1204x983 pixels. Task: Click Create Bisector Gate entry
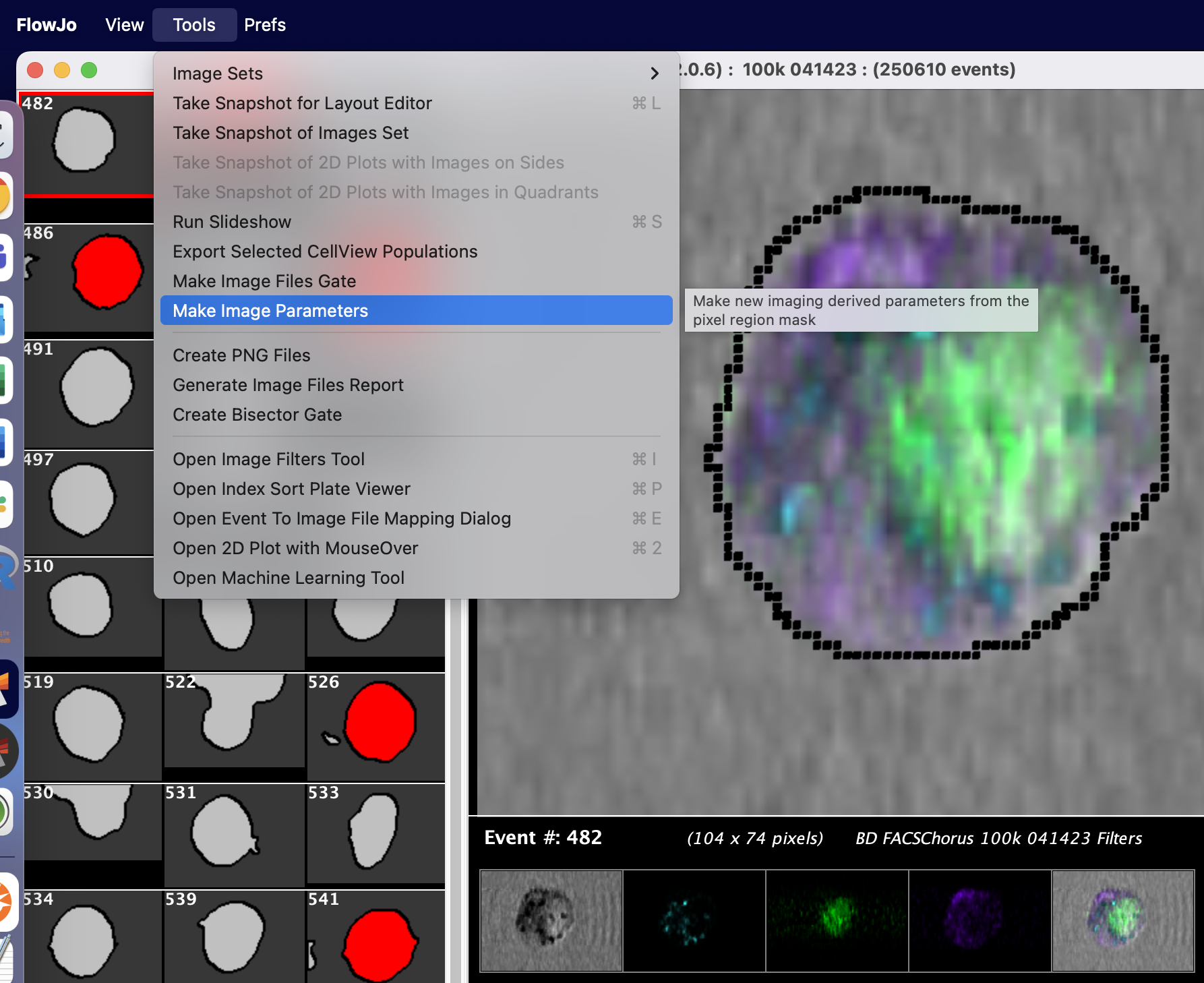(257, 415)
